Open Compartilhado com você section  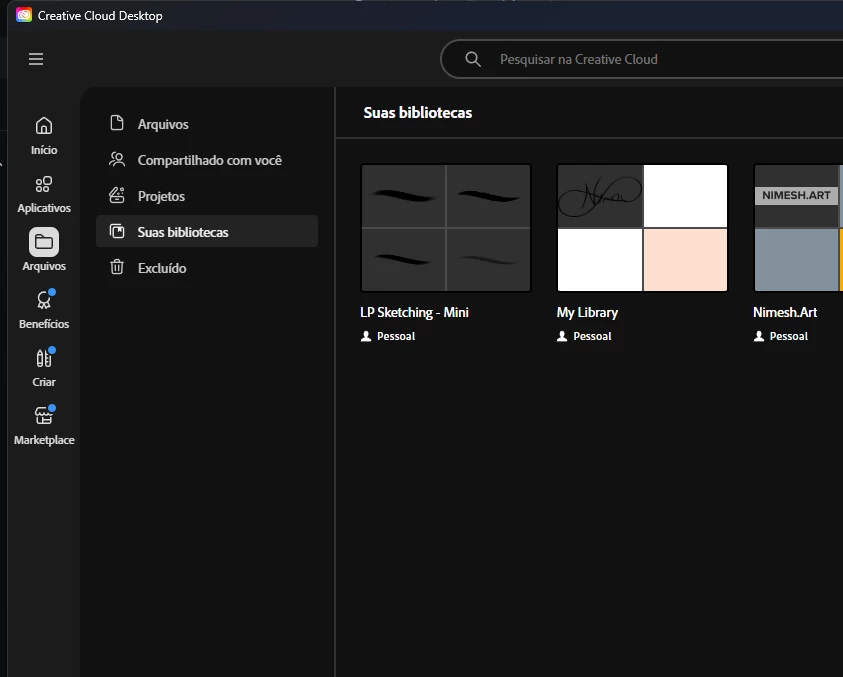pos(207,160)
